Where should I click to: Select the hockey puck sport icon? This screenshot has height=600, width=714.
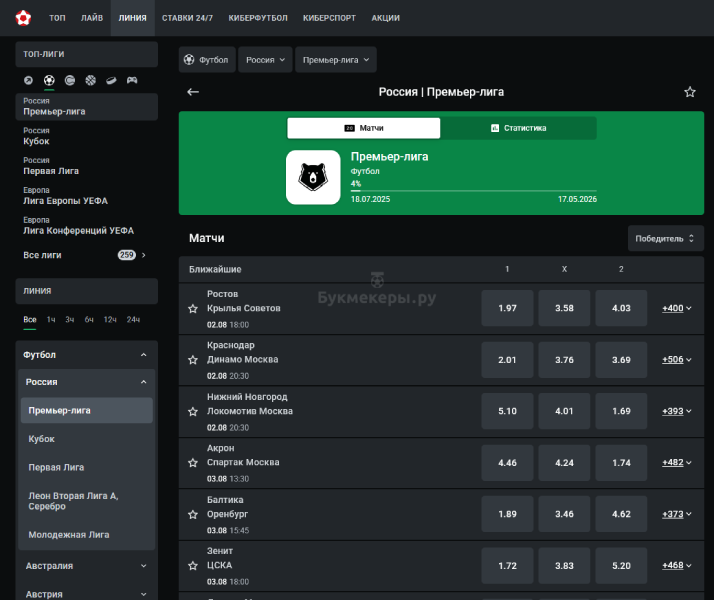click(111, 81)
